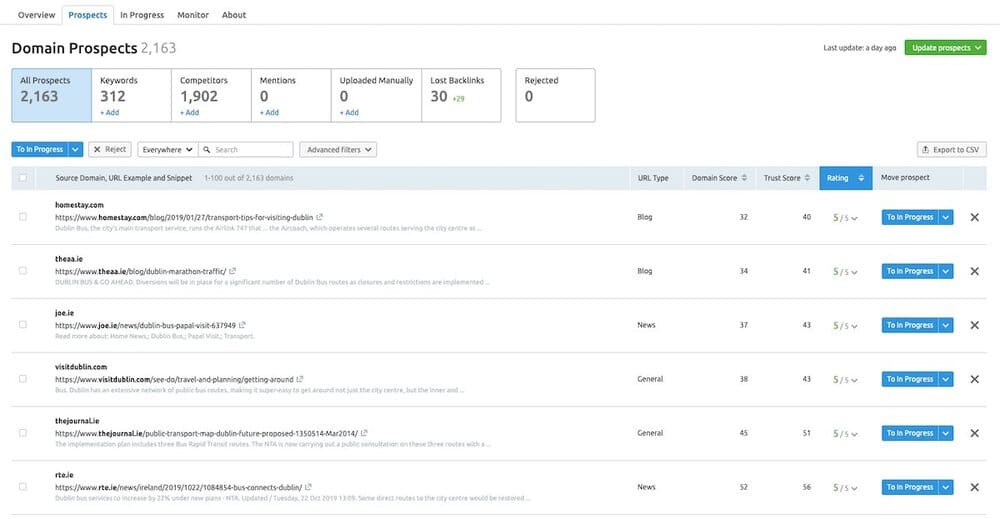The width and height of the screenshot is (1000, 519).
Task: Open external link icon for homestay.com URL
Action: [x=320, y=217]
